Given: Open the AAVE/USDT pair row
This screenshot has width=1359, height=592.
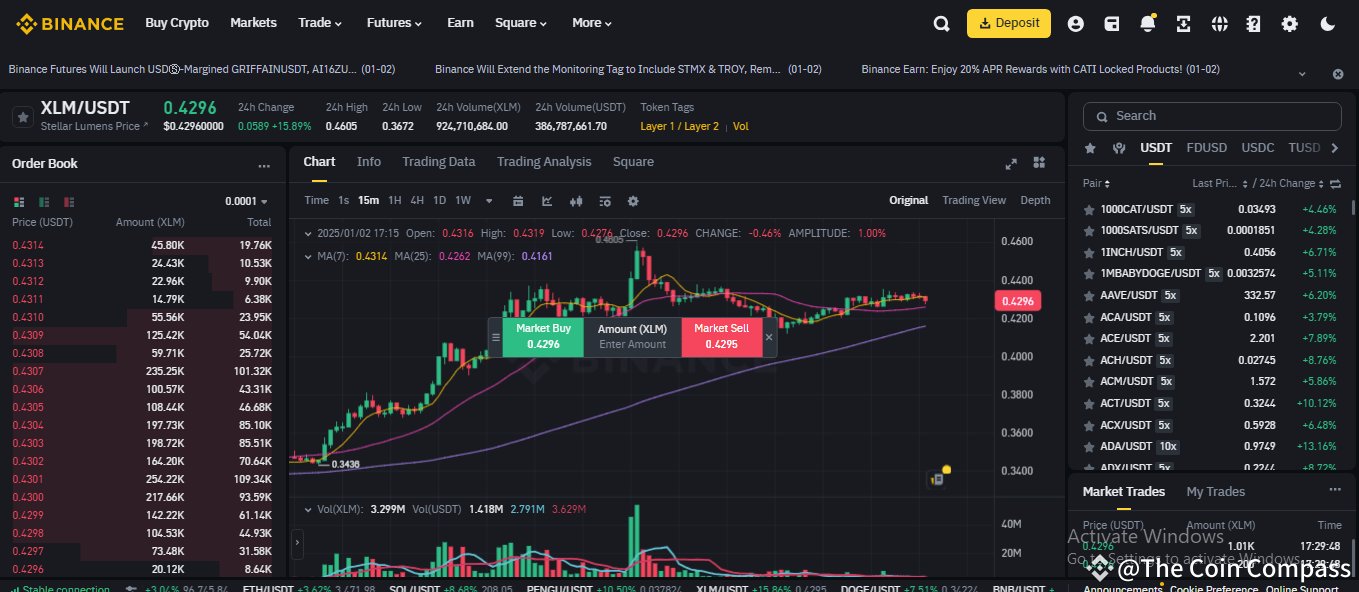Looking at the screenshot, I should [1212, 295].
